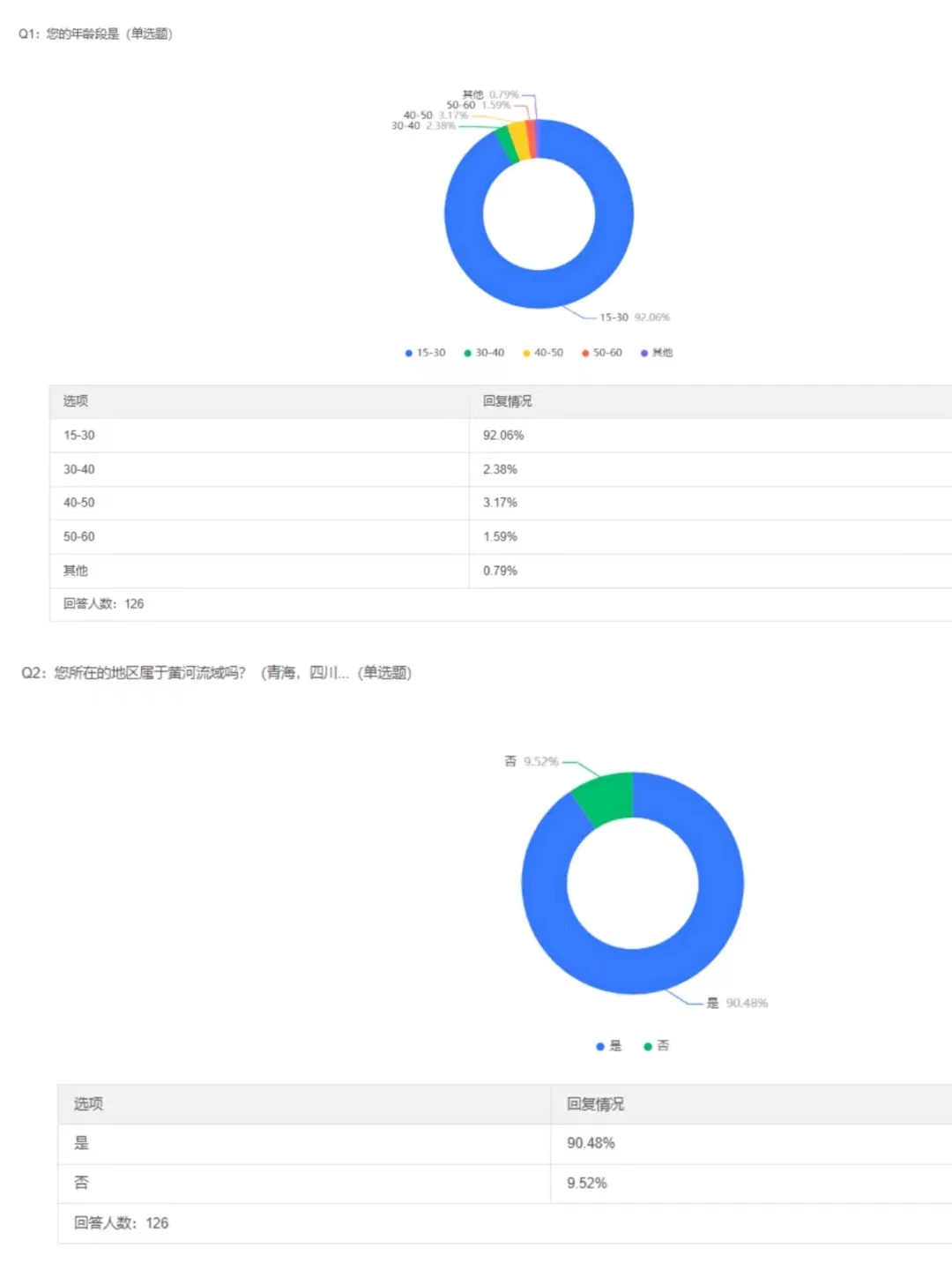The height and width of the screenshot is (1270, 952).
Task: Click the 15-30 92.06% callout label on chart
Action: click(x=635, y=317)
